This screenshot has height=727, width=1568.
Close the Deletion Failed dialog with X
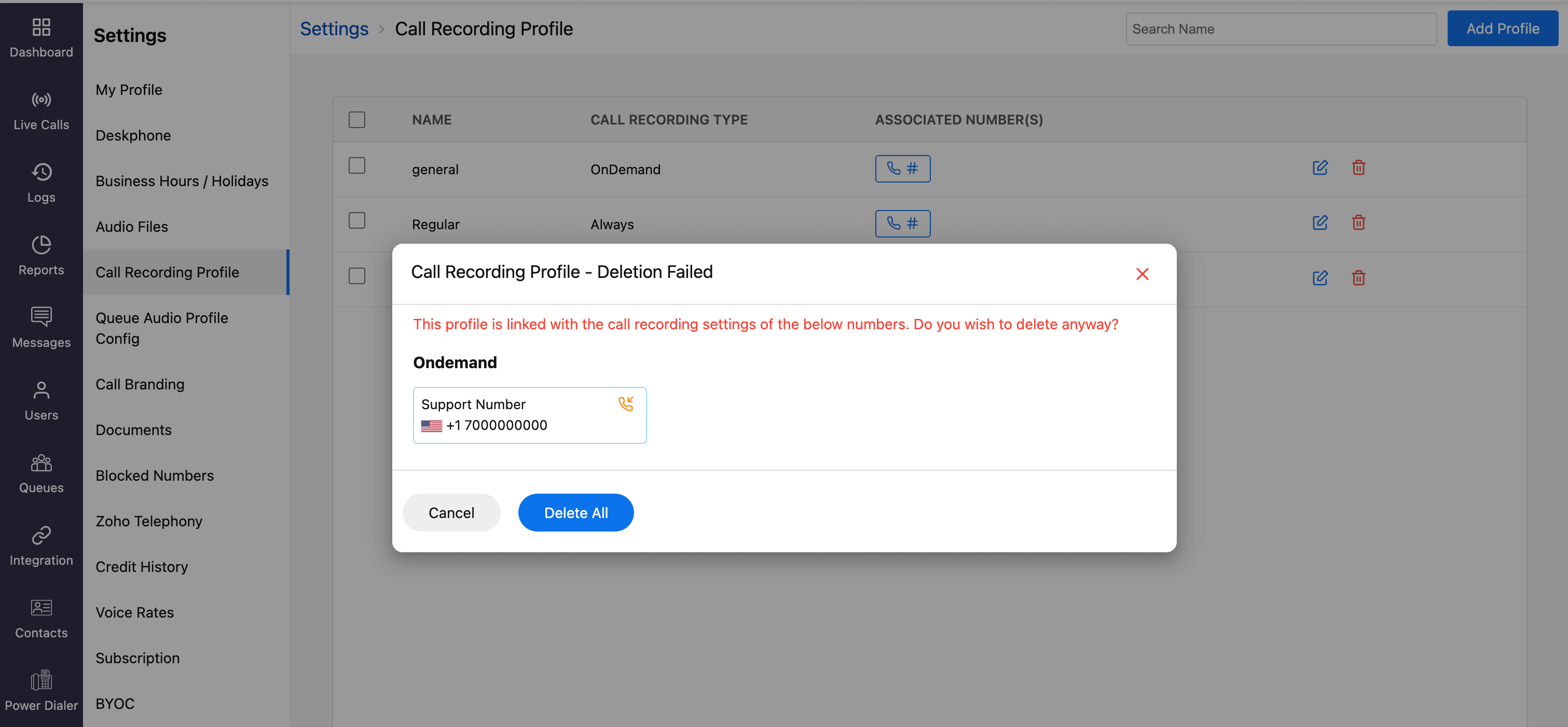(1142, 274)
